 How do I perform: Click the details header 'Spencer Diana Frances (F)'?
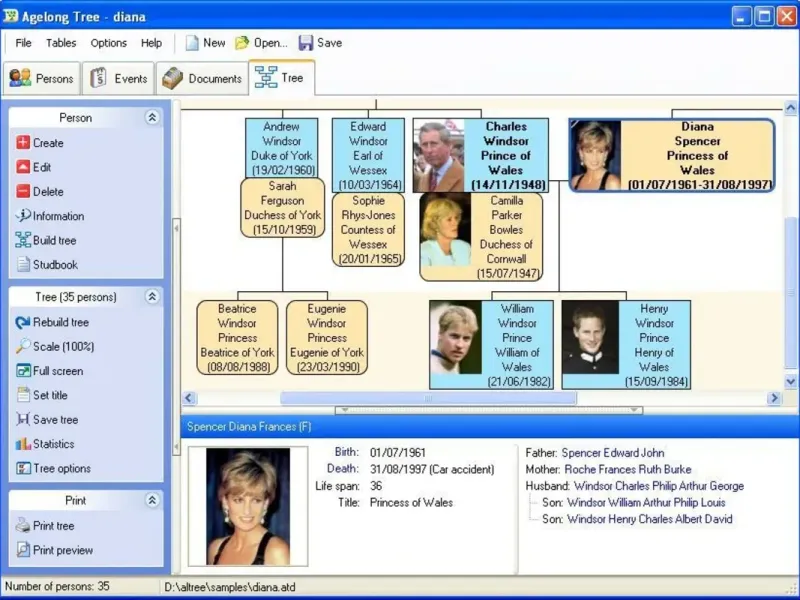pyautogui.click(x=249, y=427)
